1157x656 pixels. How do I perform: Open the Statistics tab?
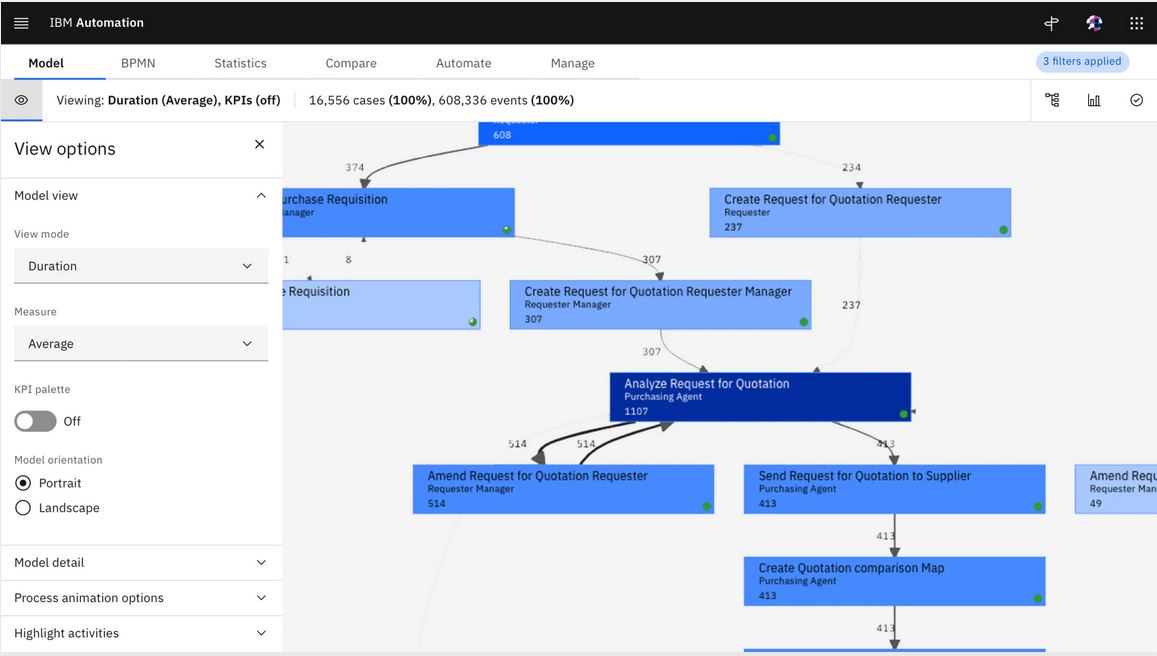tap(240, 62)
